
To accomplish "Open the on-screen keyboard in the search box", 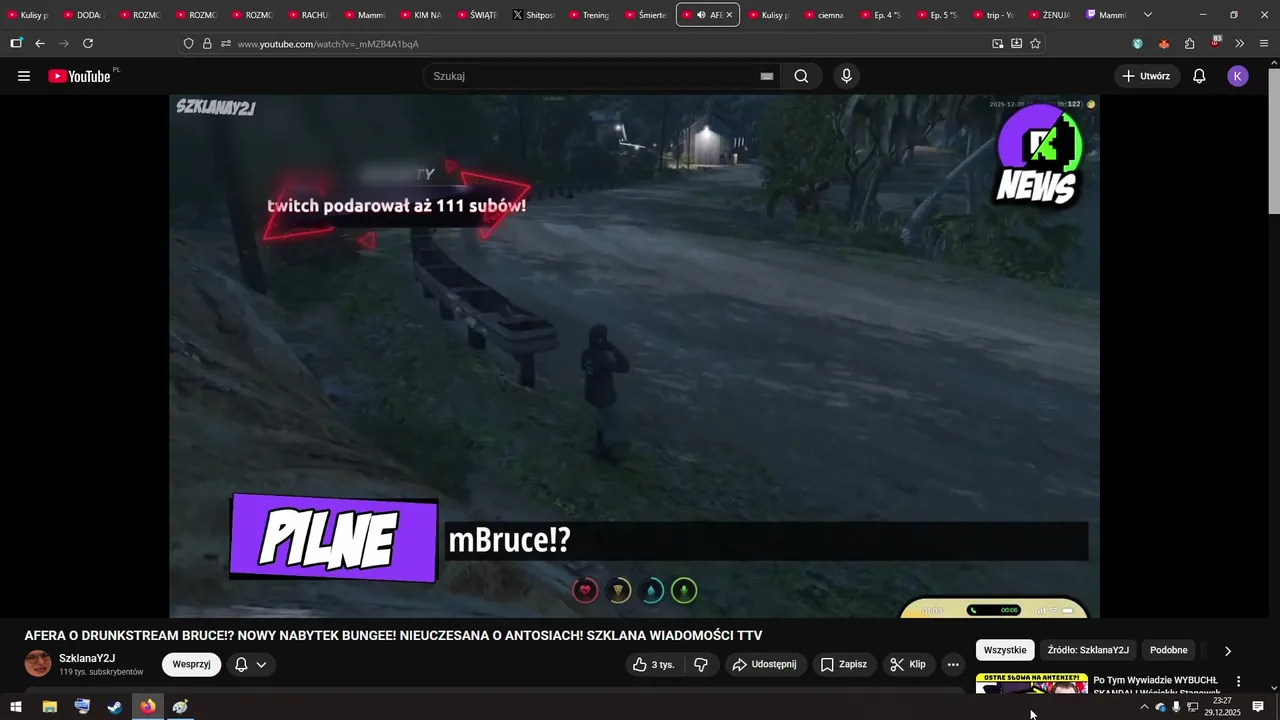I will point(767,76).
